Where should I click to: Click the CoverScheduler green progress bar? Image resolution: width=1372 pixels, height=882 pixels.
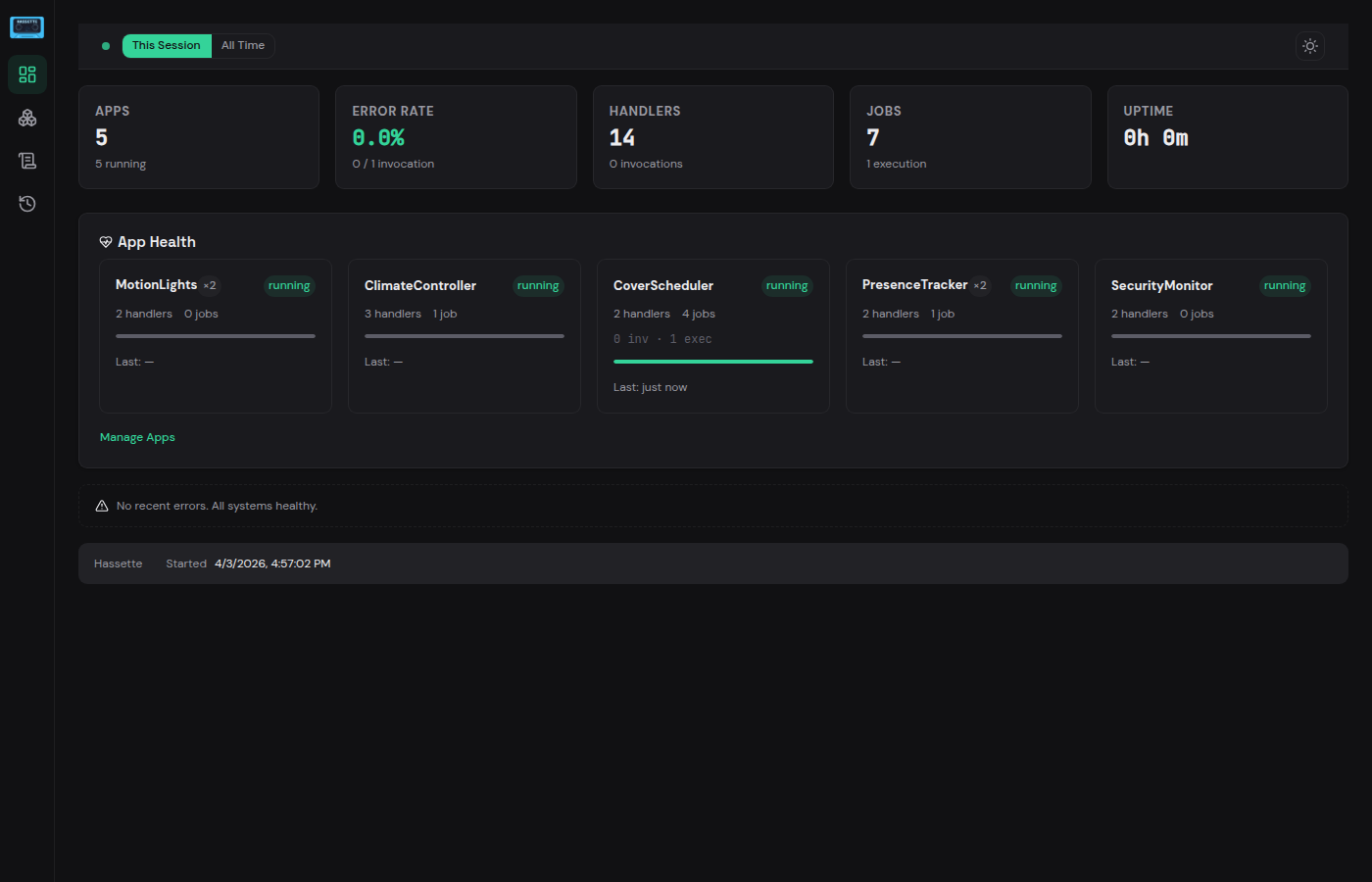coord(712,361)
